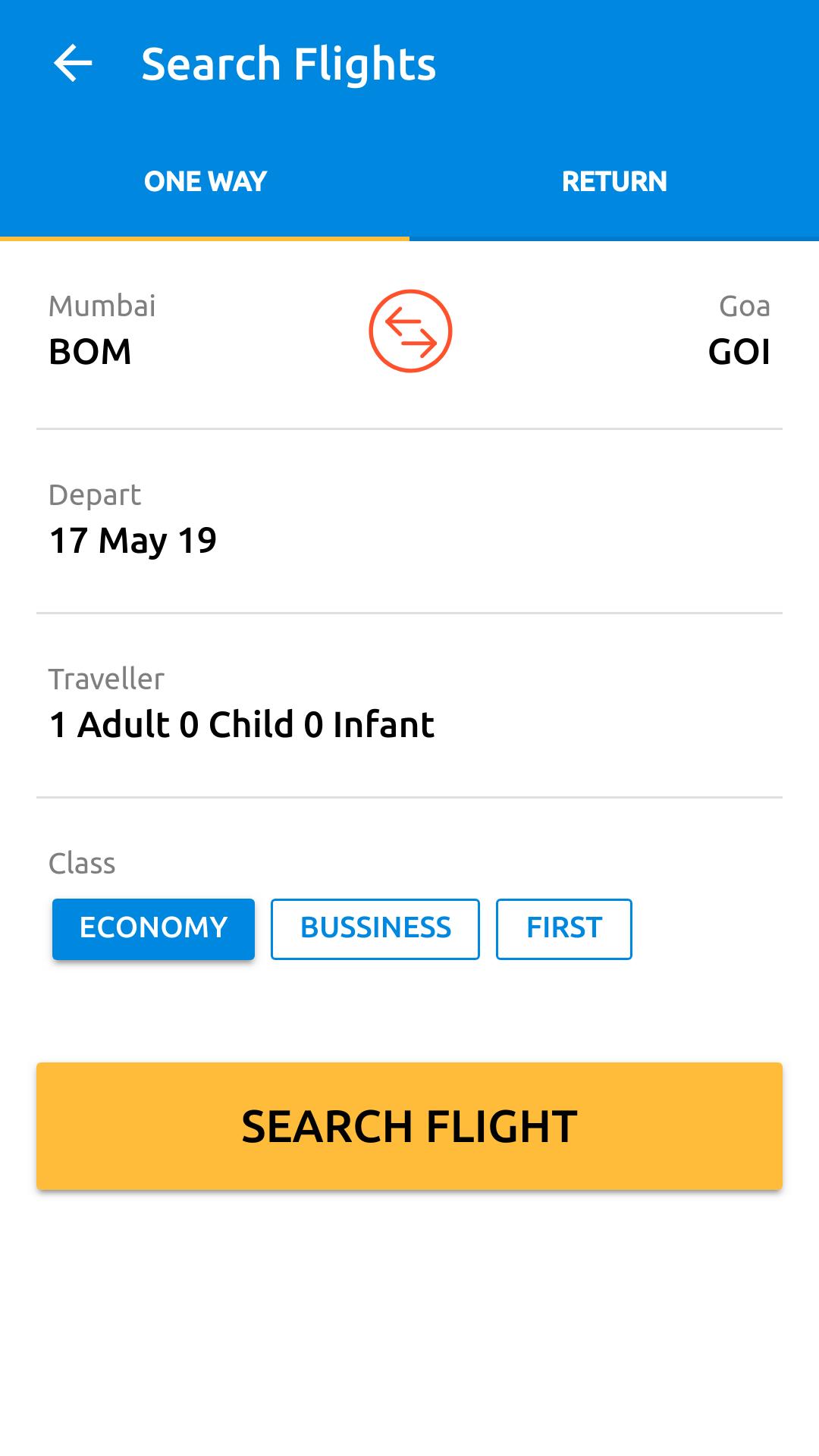This screenshot has width=819, height=1456.
Task: Select ECONOMY class
Action: point(153,928)
